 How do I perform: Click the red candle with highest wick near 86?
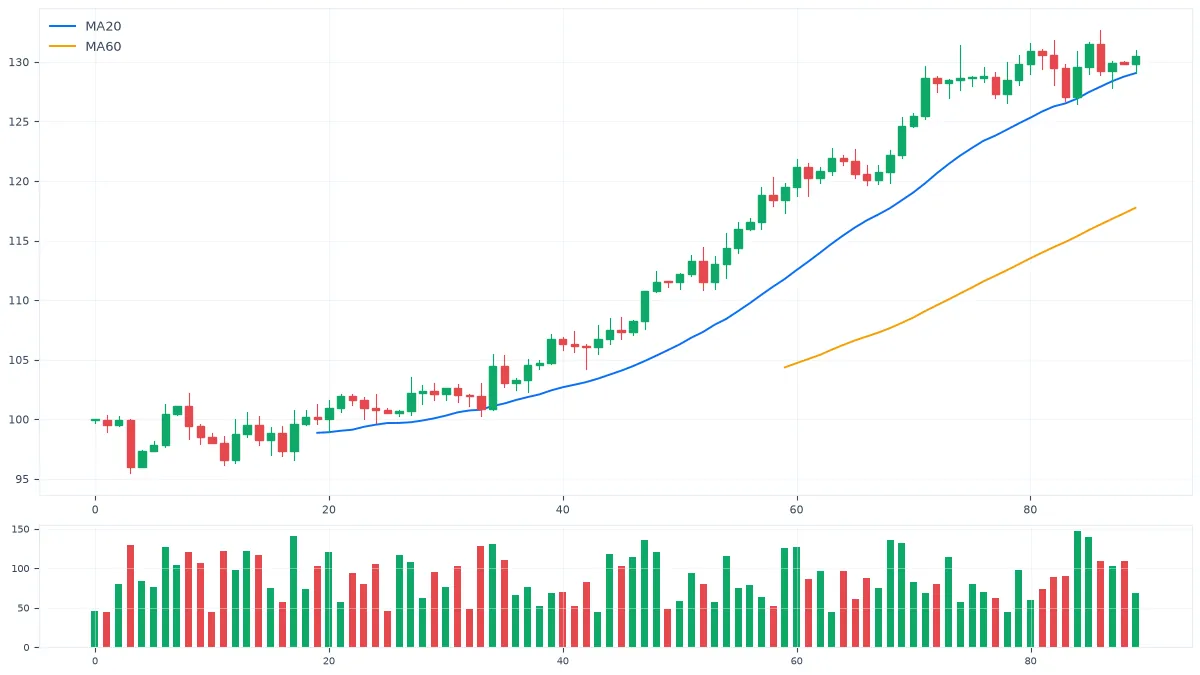pos(1101,57)
